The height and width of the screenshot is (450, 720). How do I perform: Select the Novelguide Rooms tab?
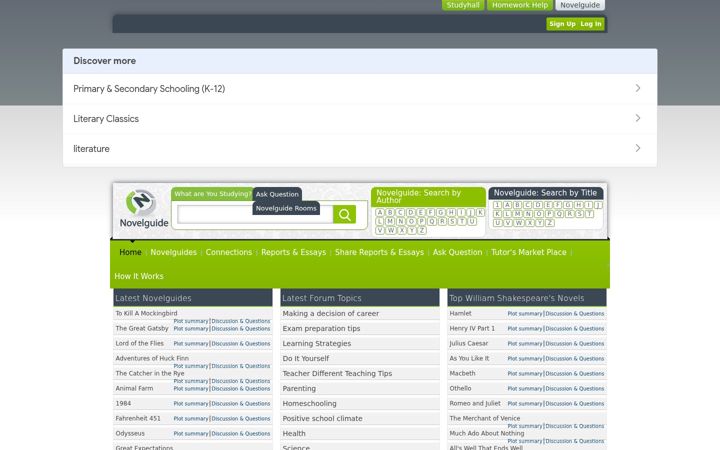click(x=286, y=208)
